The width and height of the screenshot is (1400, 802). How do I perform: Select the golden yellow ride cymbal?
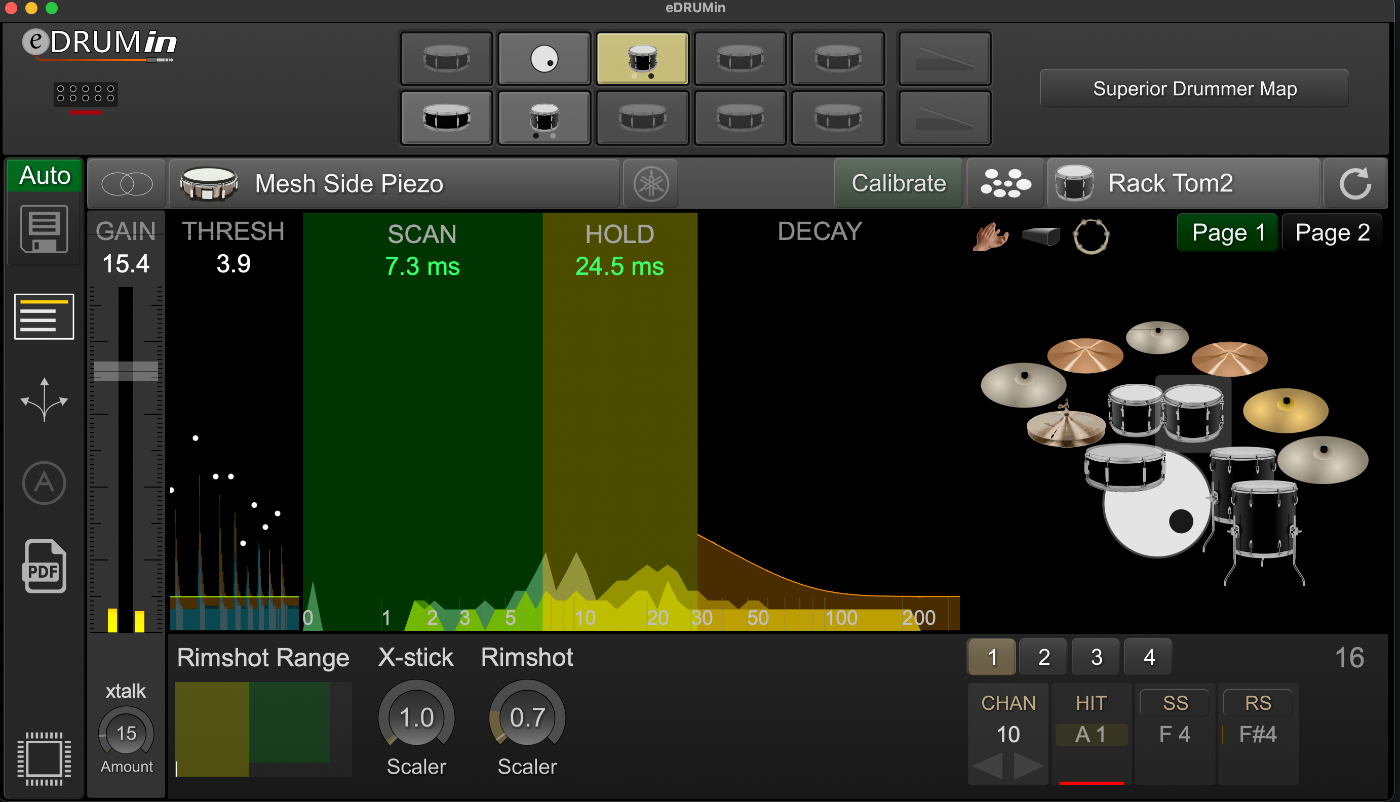[1286, 410]
